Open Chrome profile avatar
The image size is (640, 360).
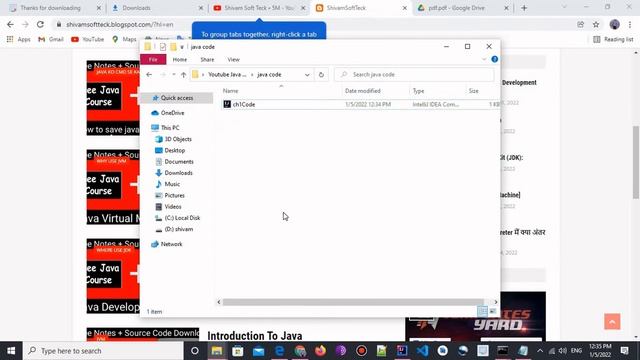(x=614, y=24)
